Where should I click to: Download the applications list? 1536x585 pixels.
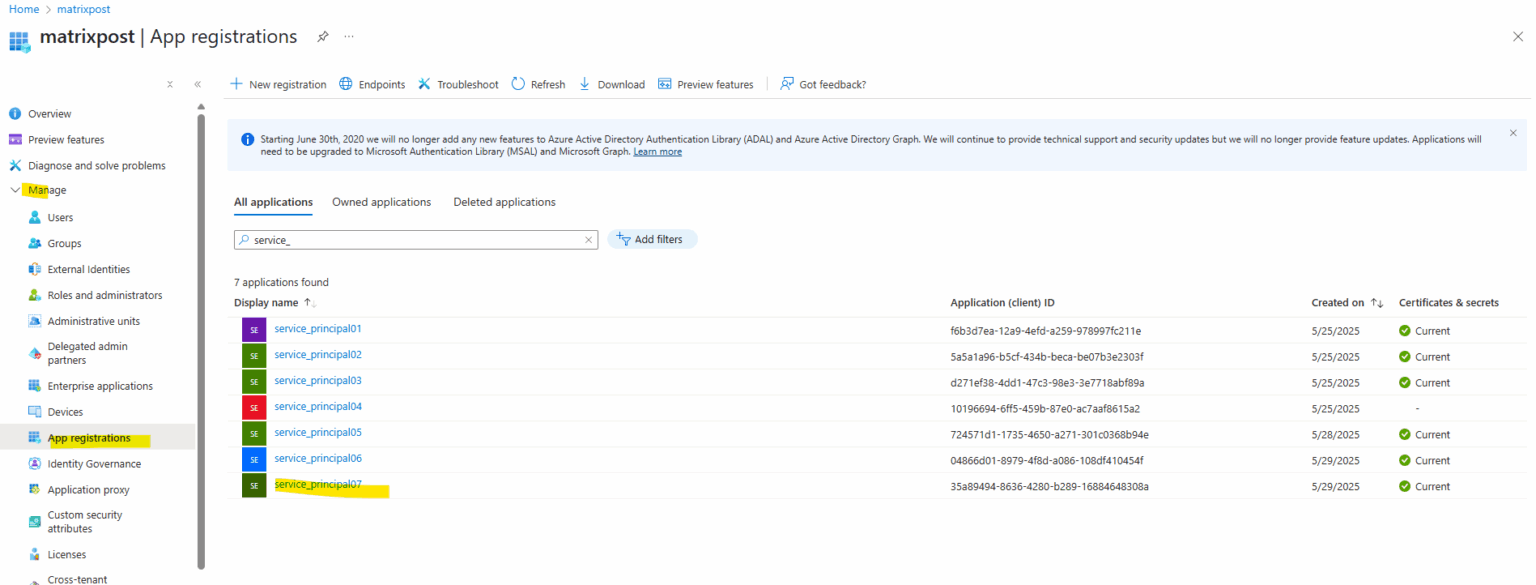click(x=611, y=84)
